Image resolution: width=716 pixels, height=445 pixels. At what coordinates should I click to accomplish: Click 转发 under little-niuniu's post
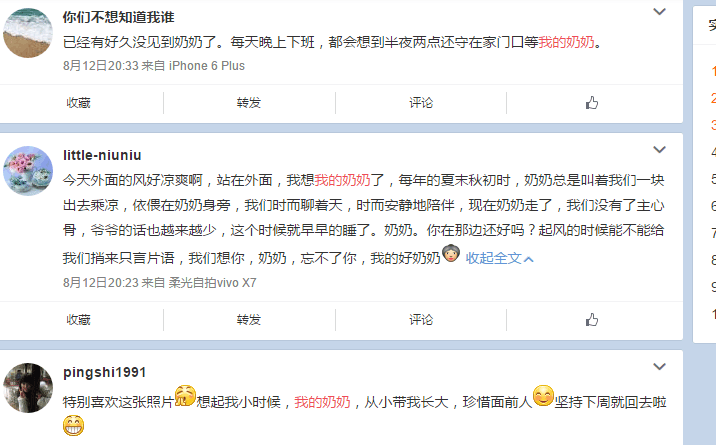[249, 319]
